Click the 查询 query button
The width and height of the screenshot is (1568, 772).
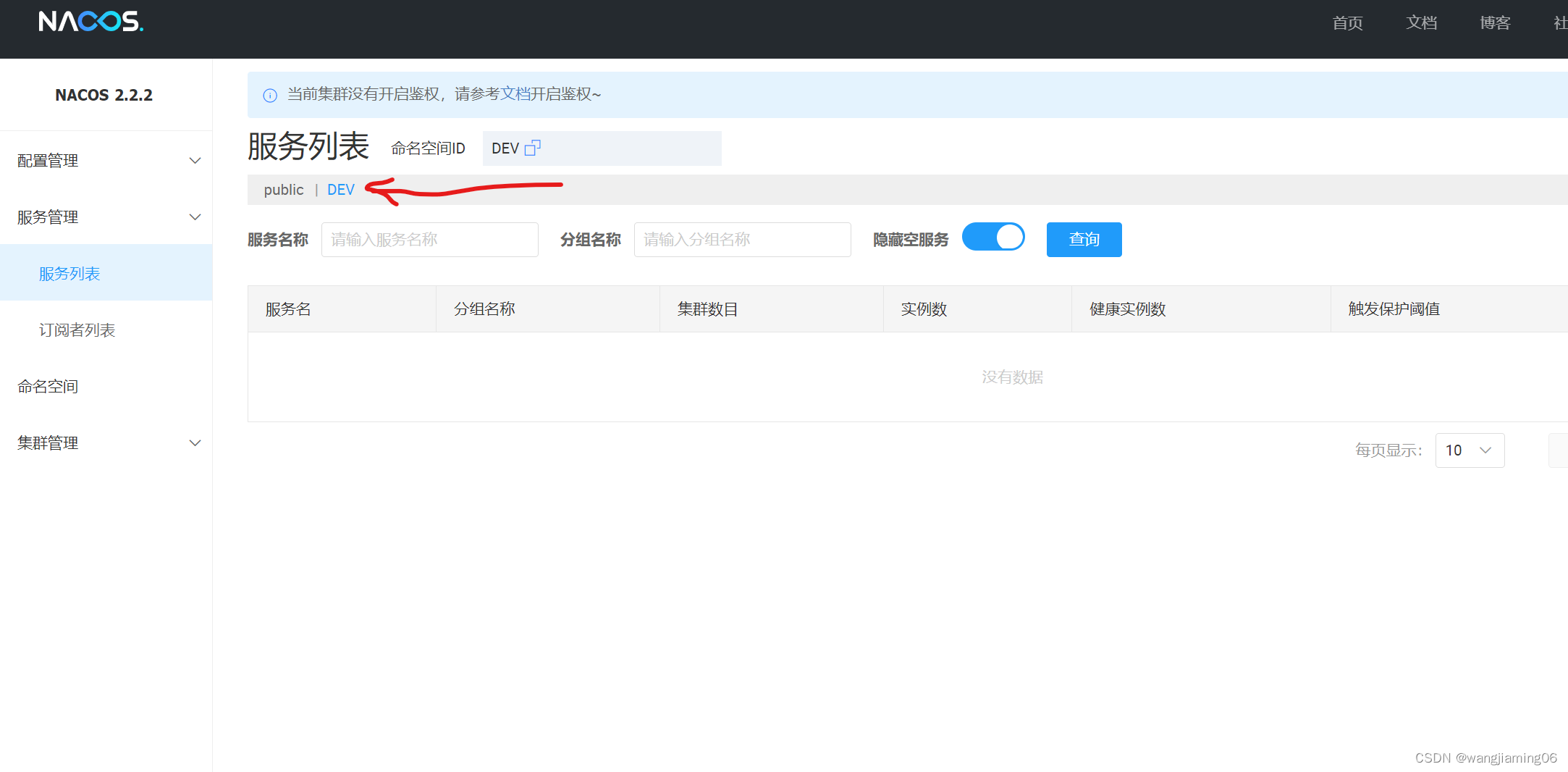point(1084,239)
